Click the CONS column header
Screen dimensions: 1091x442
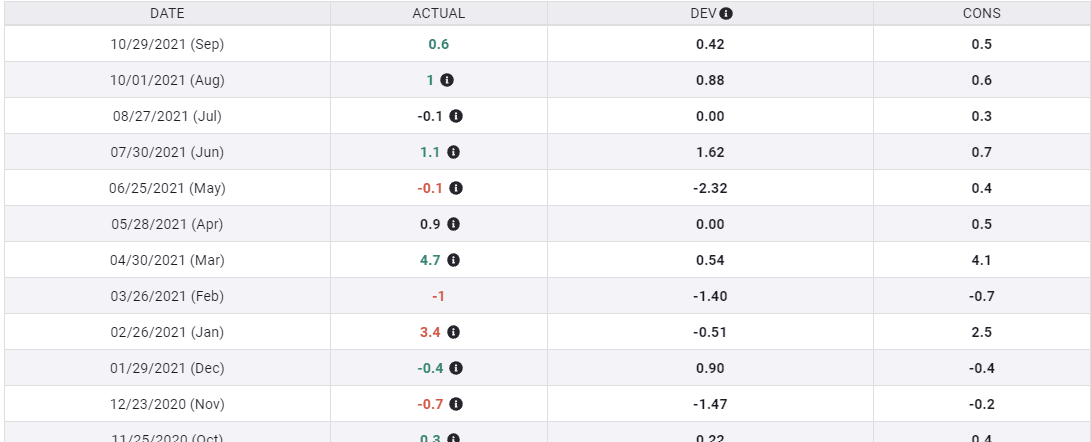click(981, 14)
